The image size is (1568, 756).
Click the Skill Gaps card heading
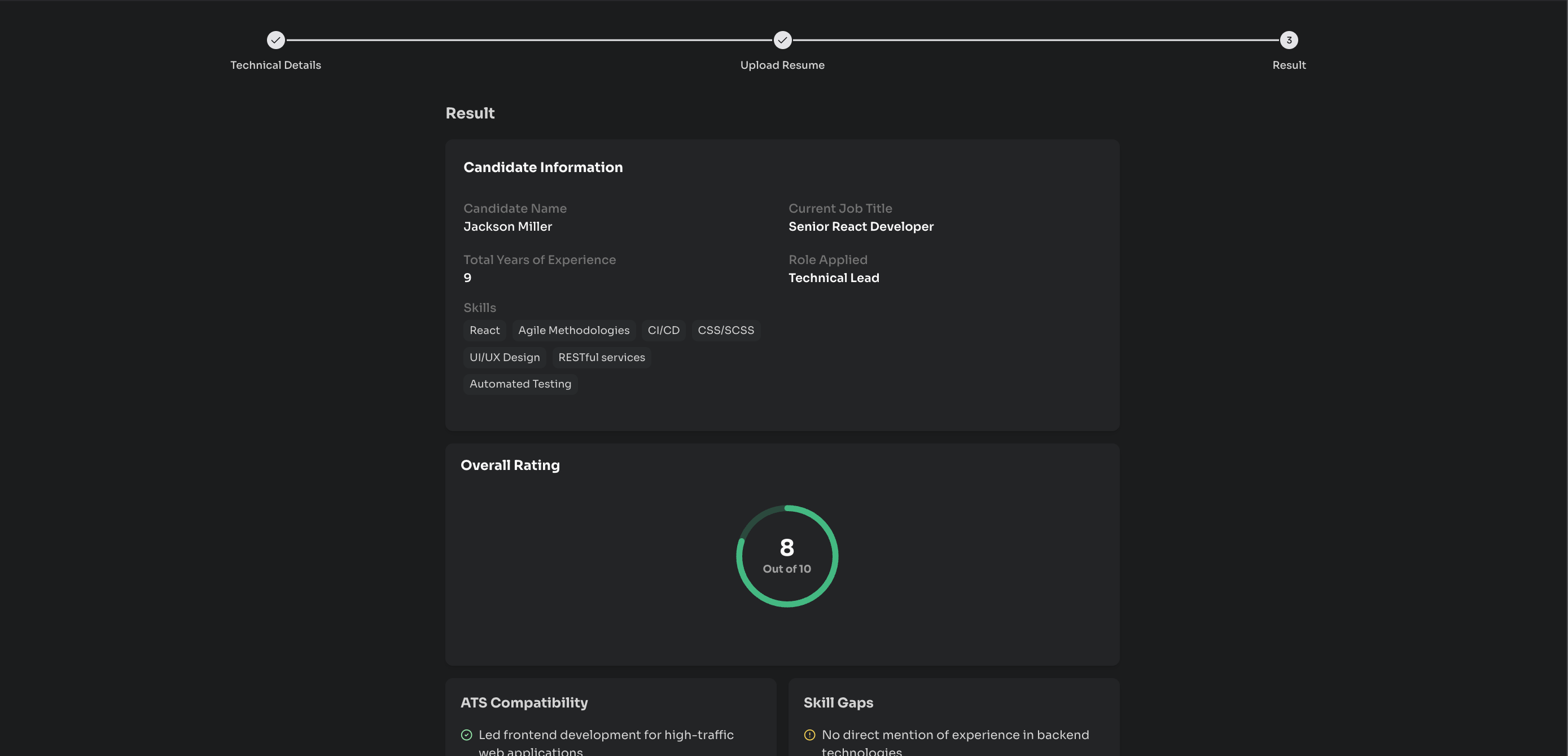(x=838, y=702)
